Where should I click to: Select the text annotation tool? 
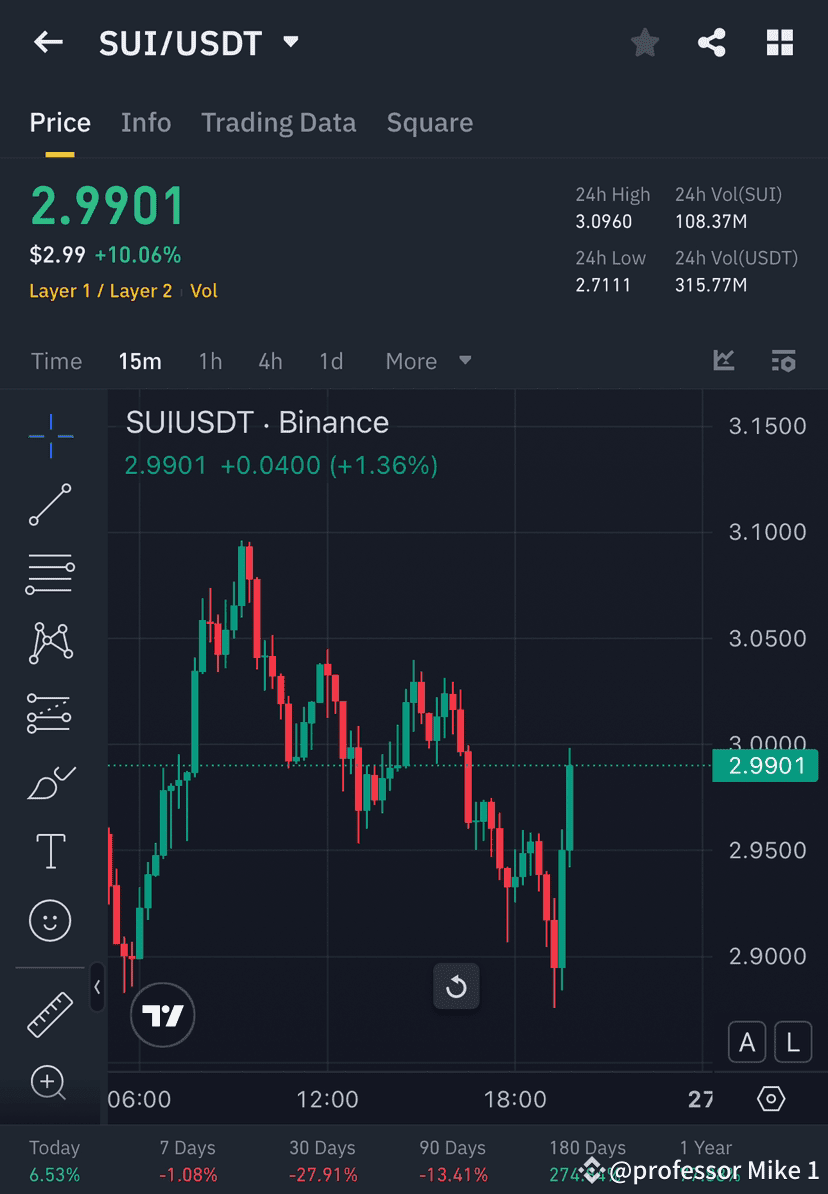tap(50, 850)
